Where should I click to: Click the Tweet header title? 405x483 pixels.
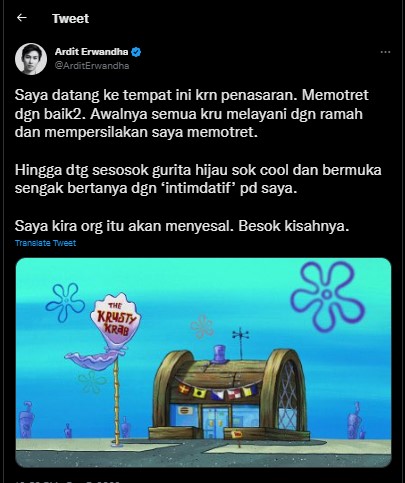point(70,18)
